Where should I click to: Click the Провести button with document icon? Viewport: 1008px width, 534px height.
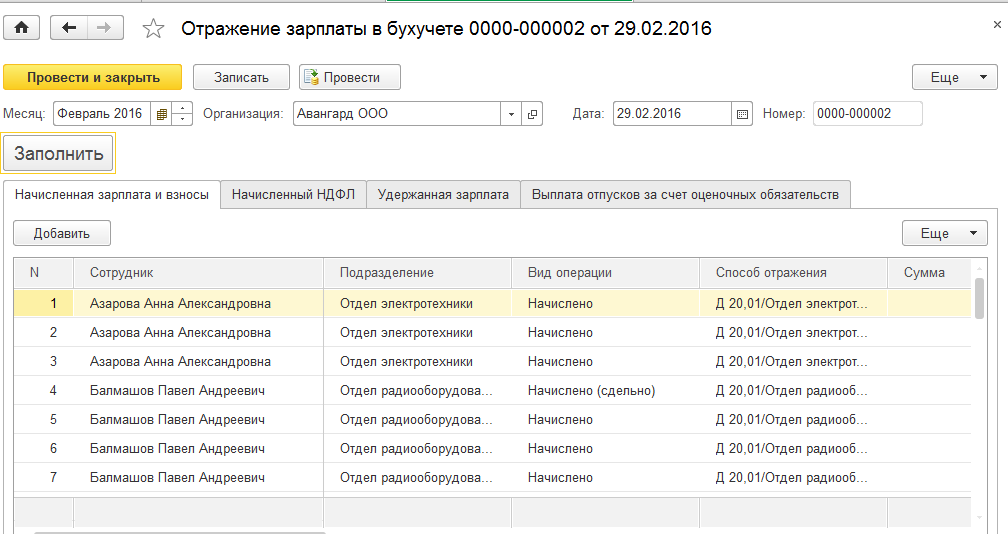349,77
